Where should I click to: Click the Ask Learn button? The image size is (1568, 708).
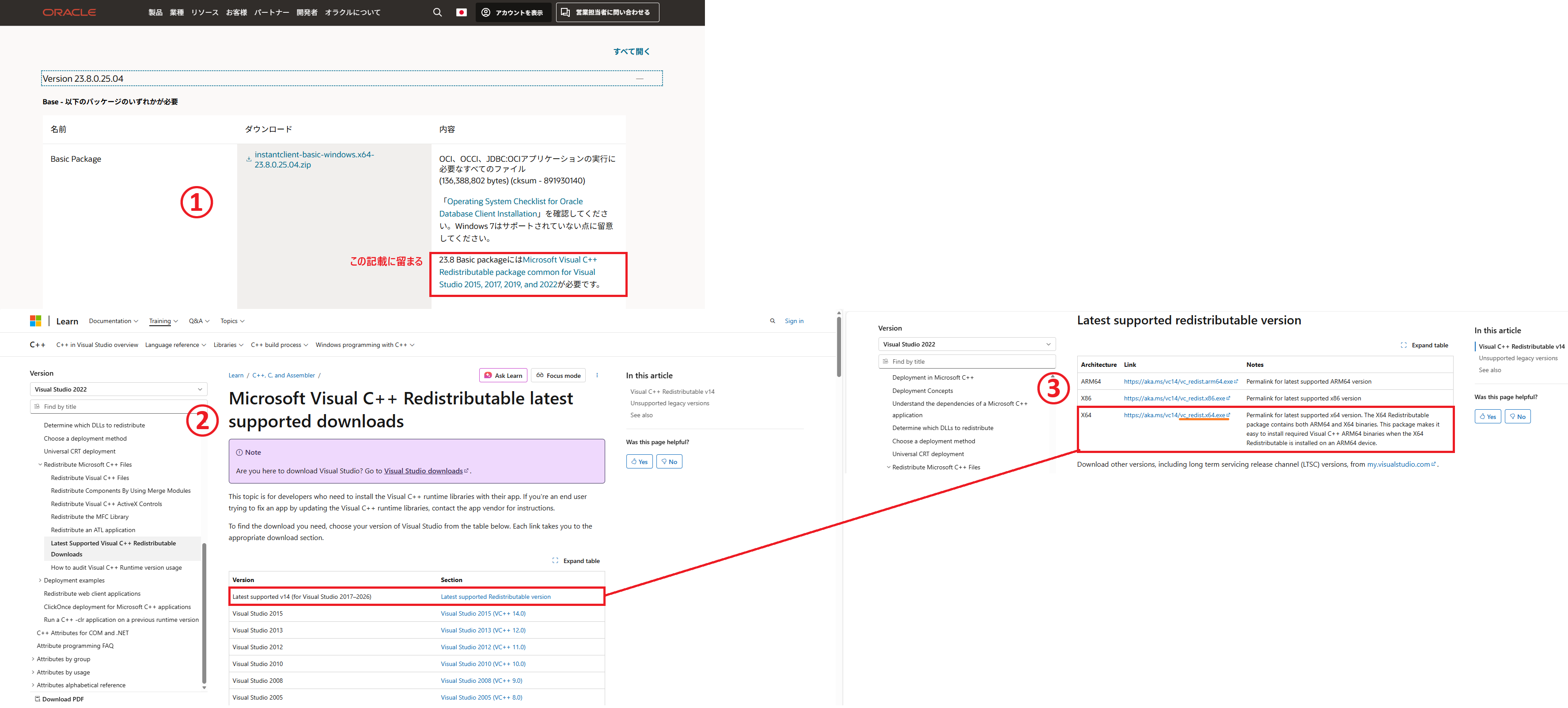coord(503,375)
